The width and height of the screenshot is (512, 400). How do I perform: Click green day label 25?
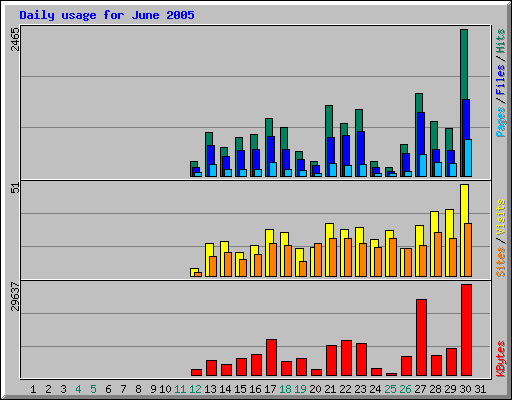(390, 389)
